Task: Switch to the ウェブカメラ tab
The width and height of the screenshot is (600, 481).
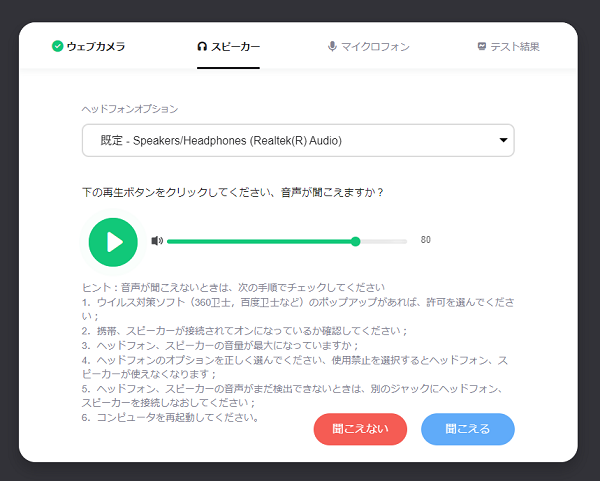Action: click(x=95, y=46)
